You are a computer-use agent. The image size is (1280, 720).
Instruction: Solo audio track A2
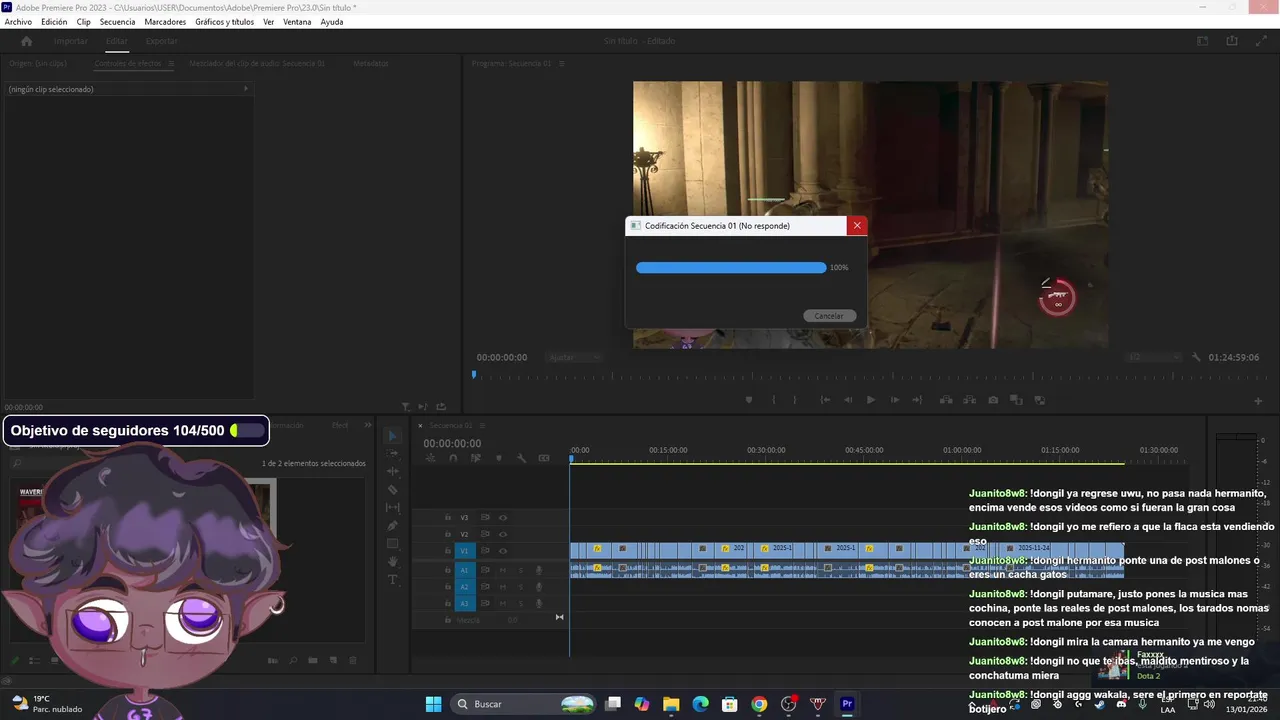click(520, 587)
